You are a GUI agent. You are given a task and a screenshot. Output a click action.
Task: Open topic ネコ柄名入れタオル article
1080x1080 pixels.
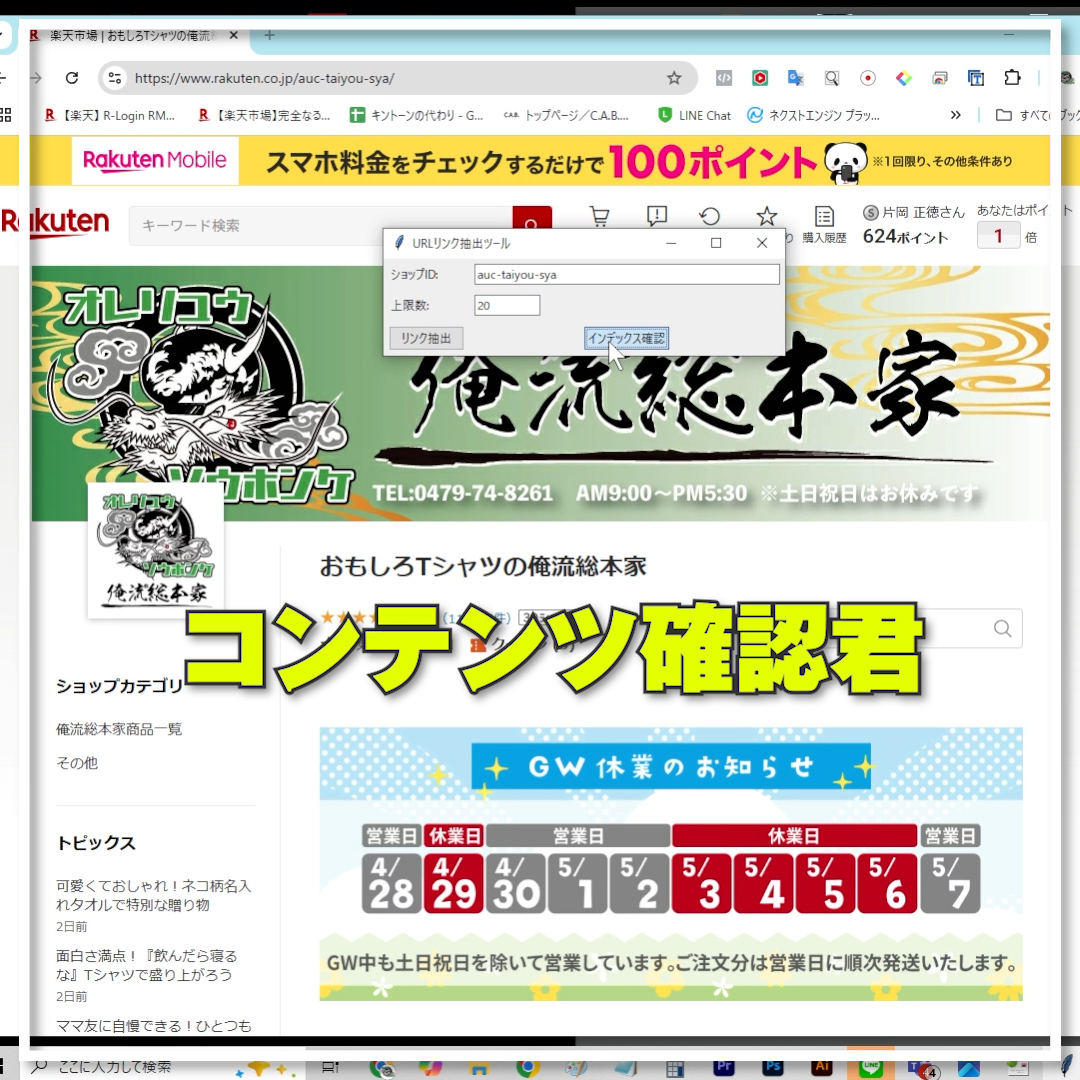[x=154, y=895]
